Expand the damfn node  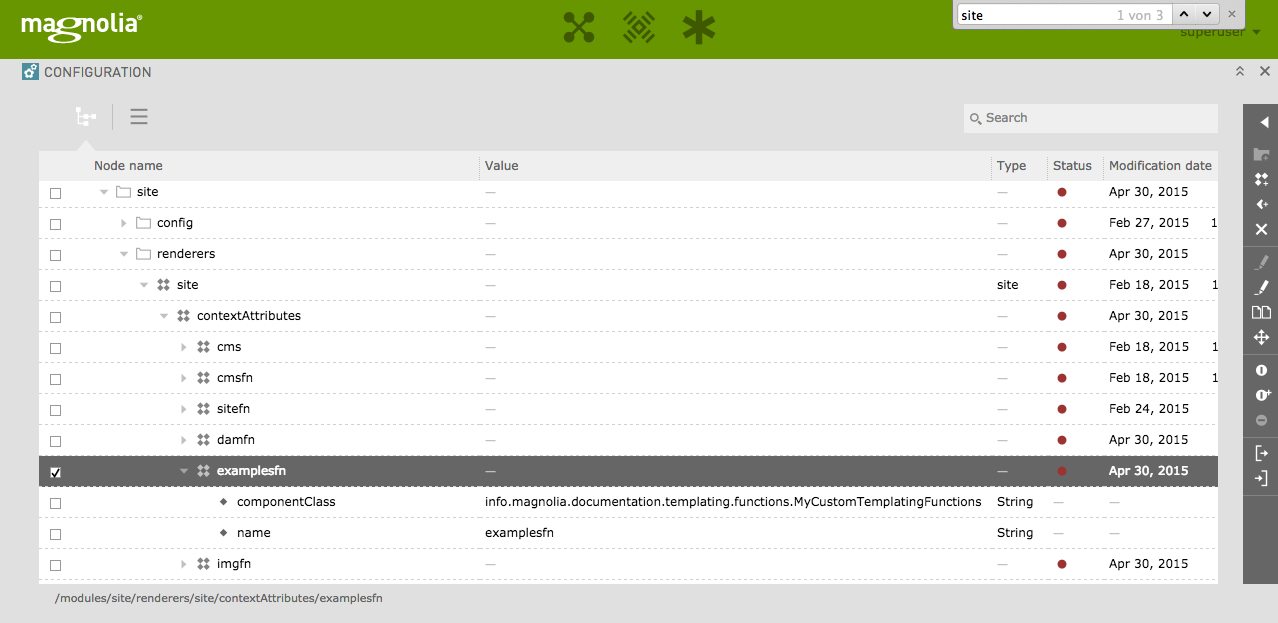pos(184,440)
